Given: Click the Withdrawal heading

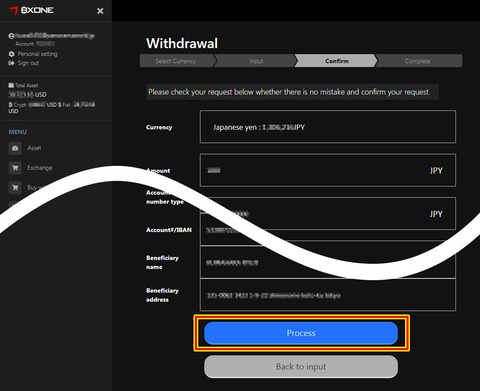Looking at the screenshot, I should (182, 43).
